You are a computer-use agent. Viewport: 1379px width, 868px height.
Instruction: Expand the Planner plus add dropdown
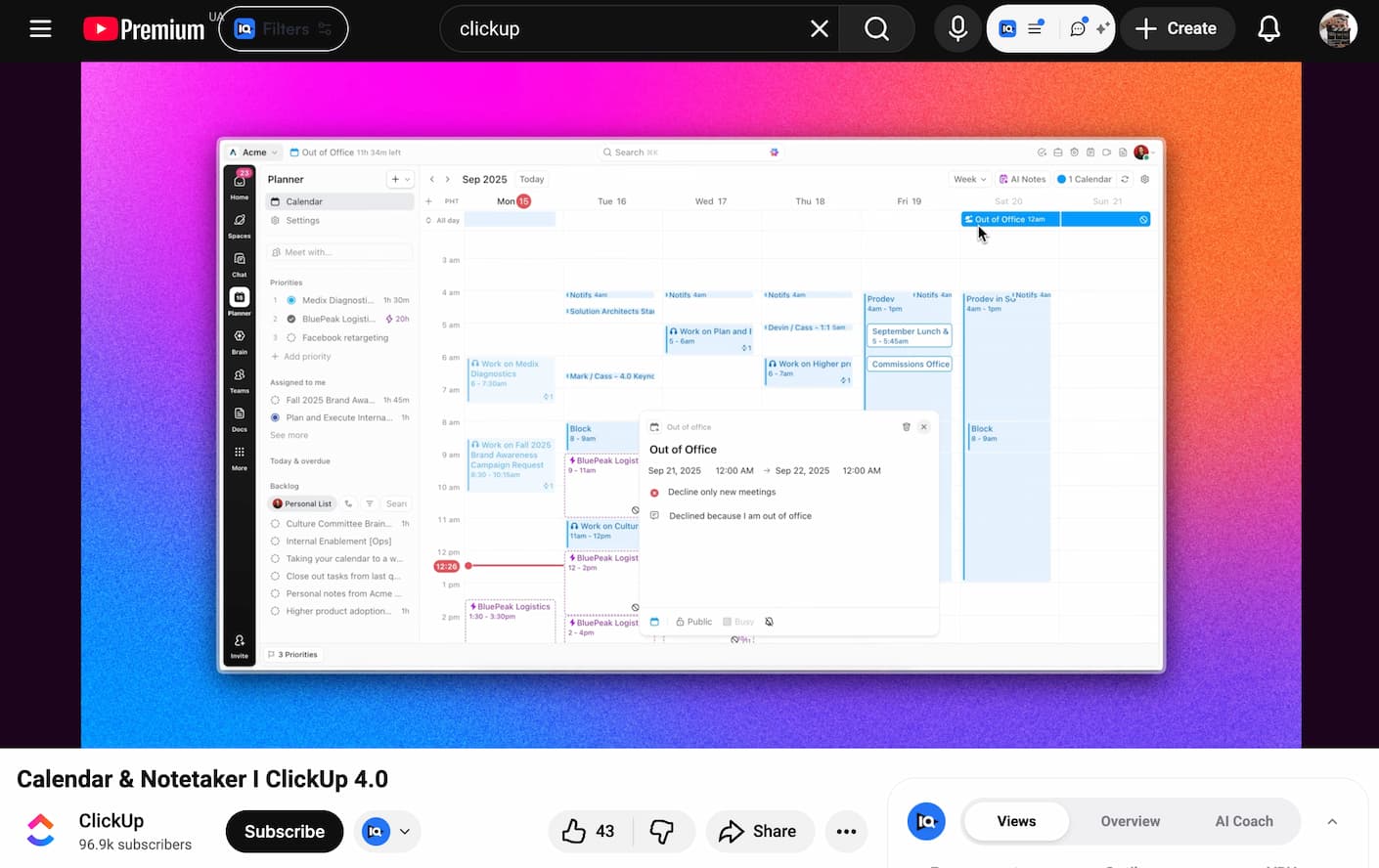pyautogui.click(x=401, y=179)
